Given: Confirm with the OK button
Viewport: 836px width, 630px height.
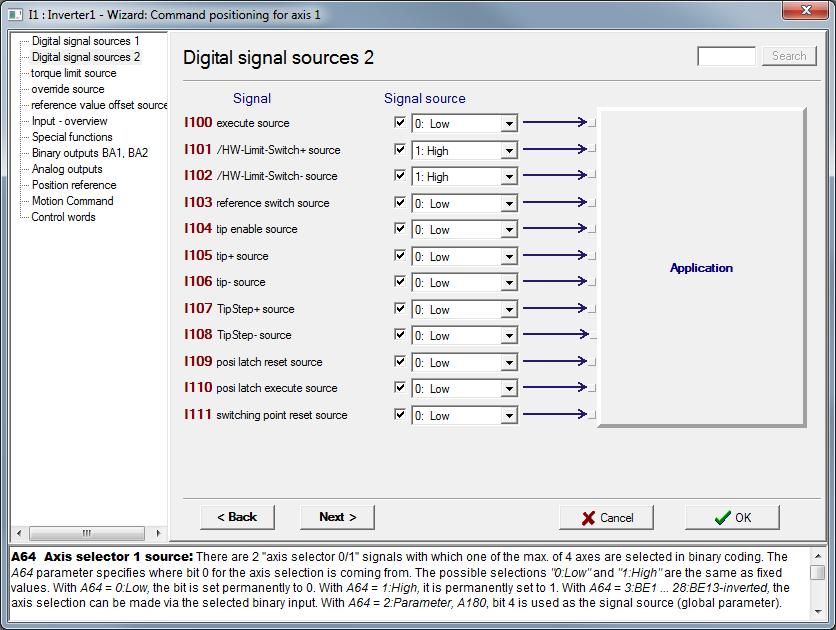Looking at the screenshot, I should point(732,518).
